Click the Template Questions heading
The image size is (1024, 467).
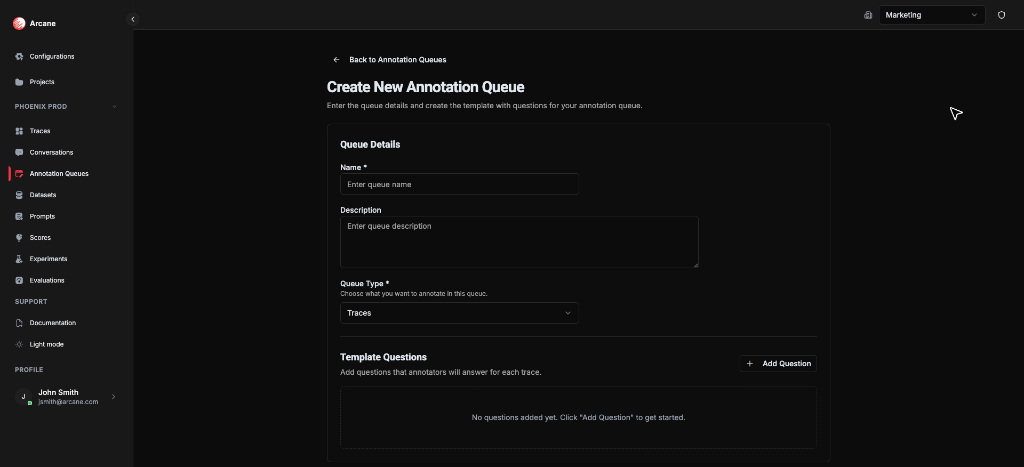pos(383,357)
